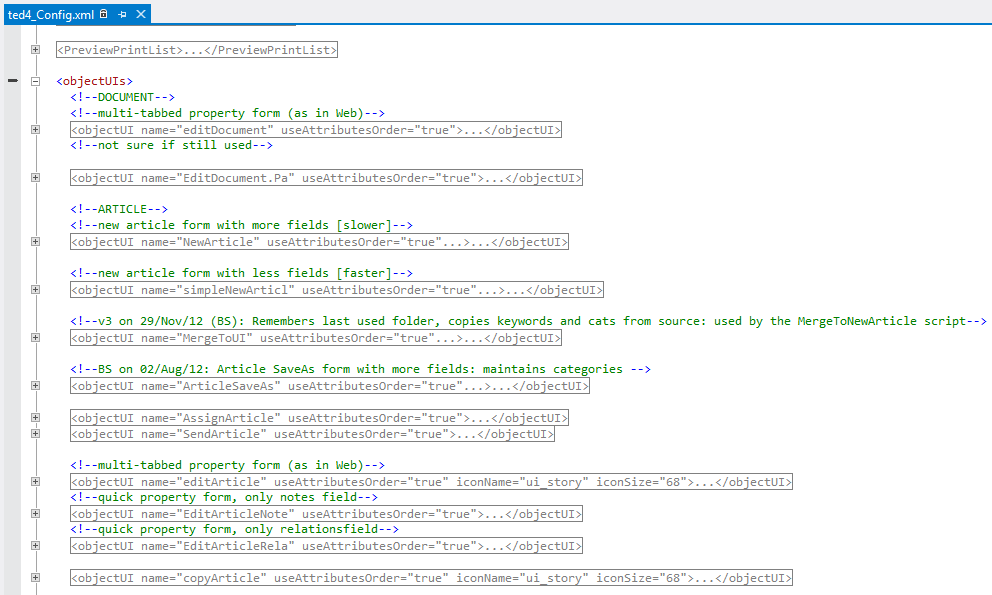Expand the EditDocument.Pa objectUI node
Viewport: 992px width, 595px height.
click(x=35, y=177)
